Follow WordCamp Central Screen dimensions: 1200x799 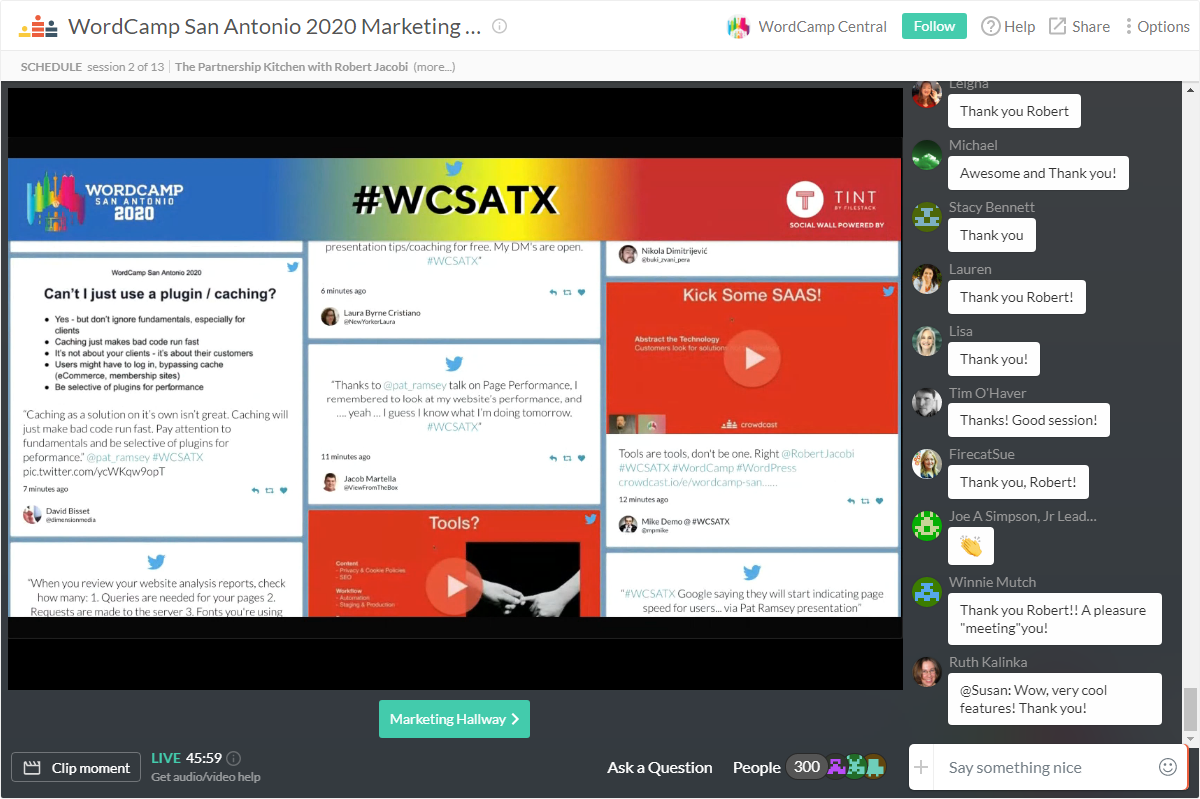(x=934, y=27)
